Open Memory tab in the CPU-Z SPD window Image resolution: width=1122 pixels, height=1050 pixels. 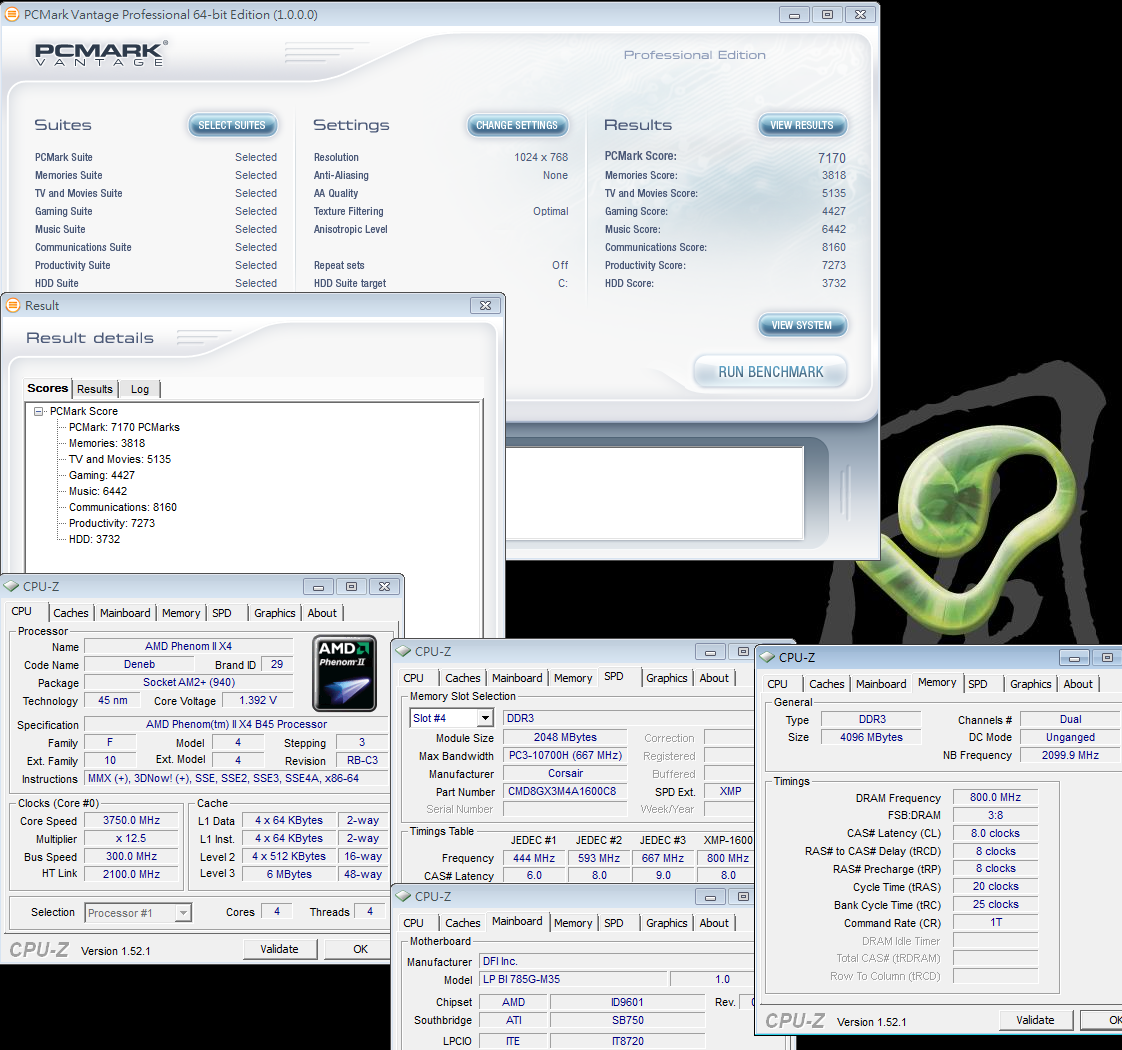tap(572, 678)
